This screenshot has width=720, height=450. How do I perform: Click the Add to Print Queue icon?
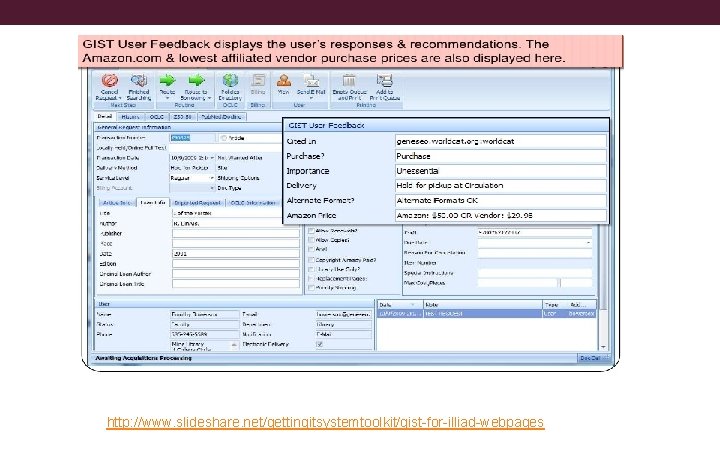tap(384, 81)
